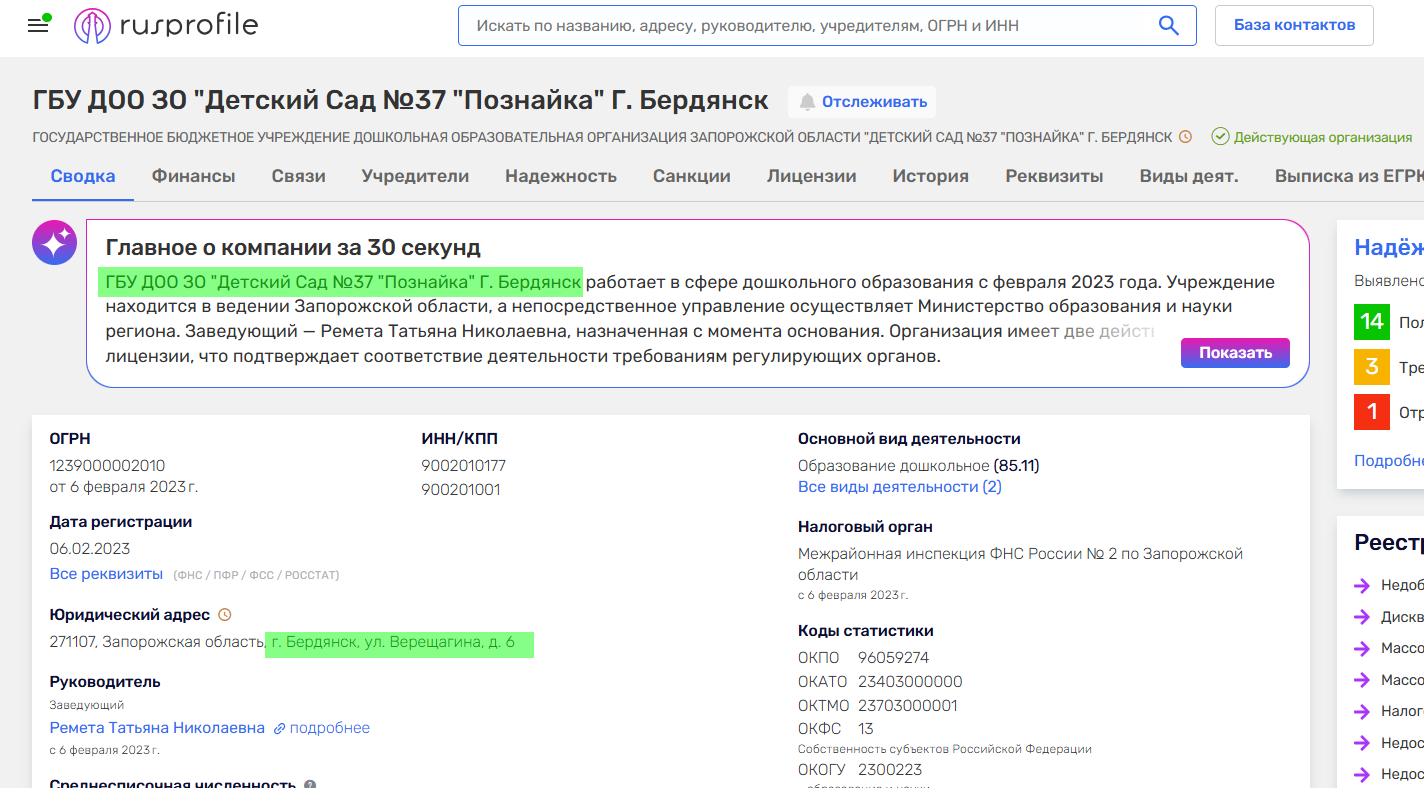Click the search magnifier icon
This screenshot has height=788, width=1424.
point(1168,25)
